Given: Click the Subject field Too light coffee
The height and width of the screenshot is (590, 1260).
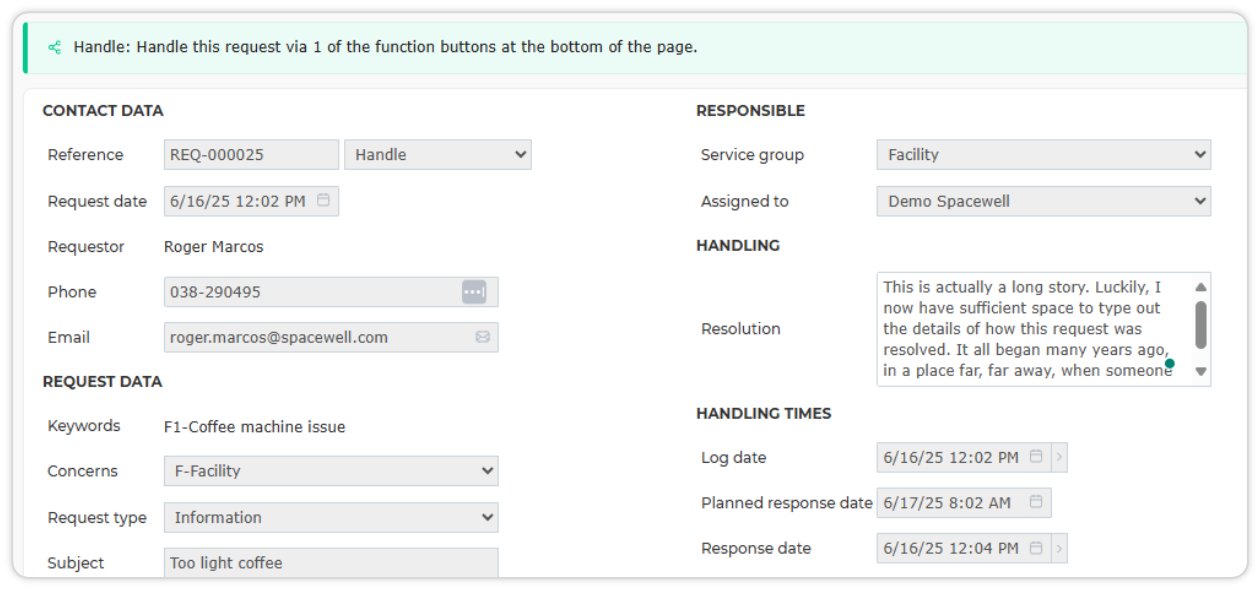Looking at the screenshot, I should (x=331, y=563).
